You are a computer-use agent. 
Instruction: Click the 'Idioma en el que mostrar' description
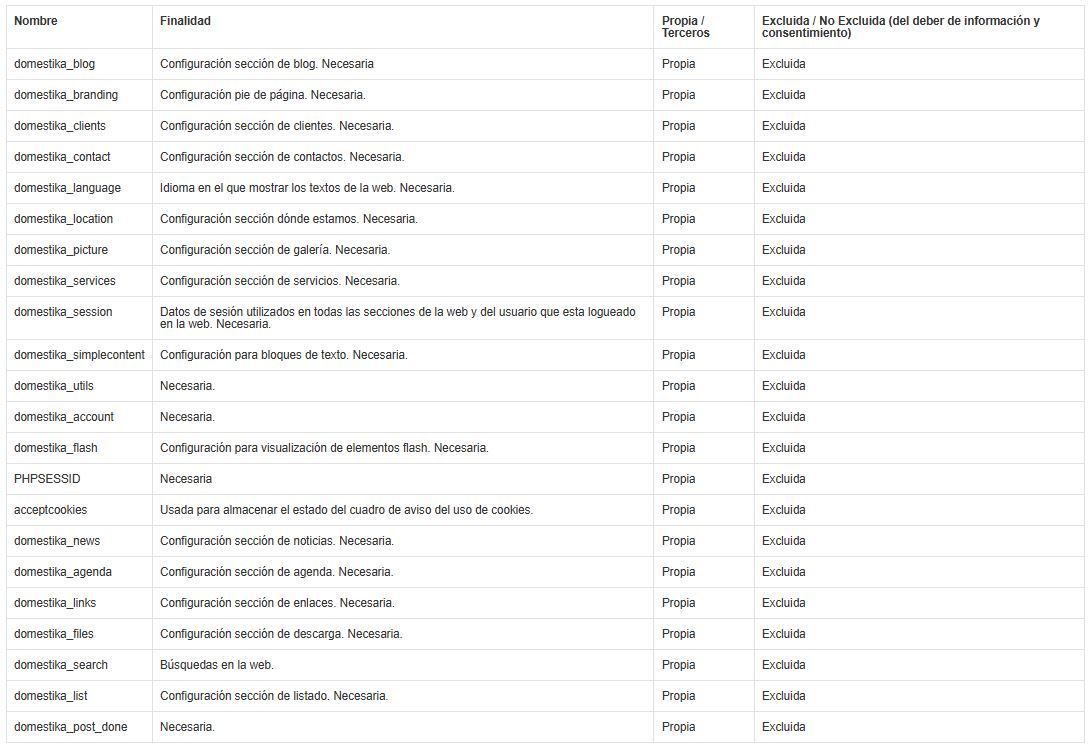coord(307,188)
